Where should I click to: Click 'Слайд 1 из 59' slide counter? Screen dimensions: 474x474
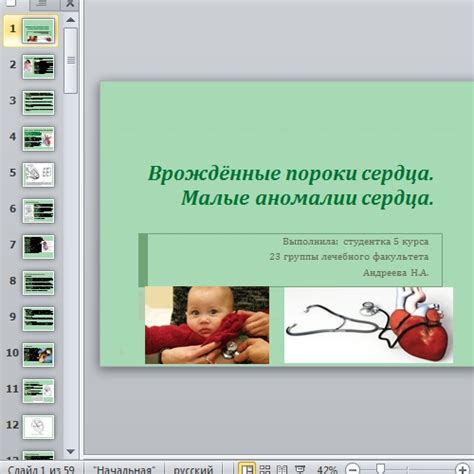[x=41, y=470]
